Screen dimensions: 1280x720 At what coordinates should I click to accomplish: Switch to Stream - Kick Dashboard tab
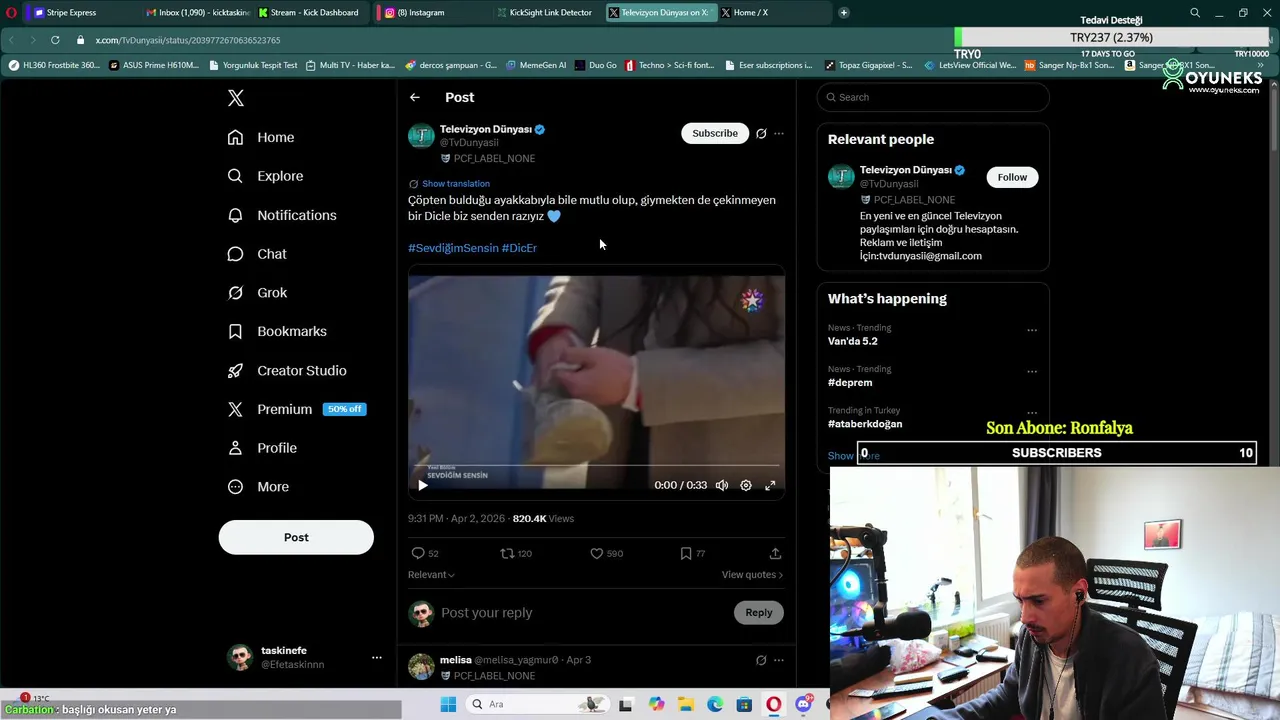tap(308, 12)
